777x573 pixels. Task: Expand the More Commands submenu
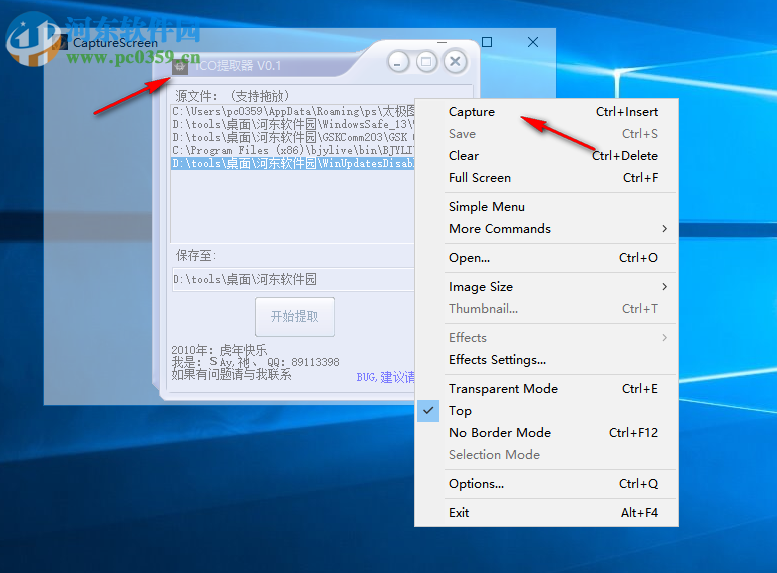547,229
